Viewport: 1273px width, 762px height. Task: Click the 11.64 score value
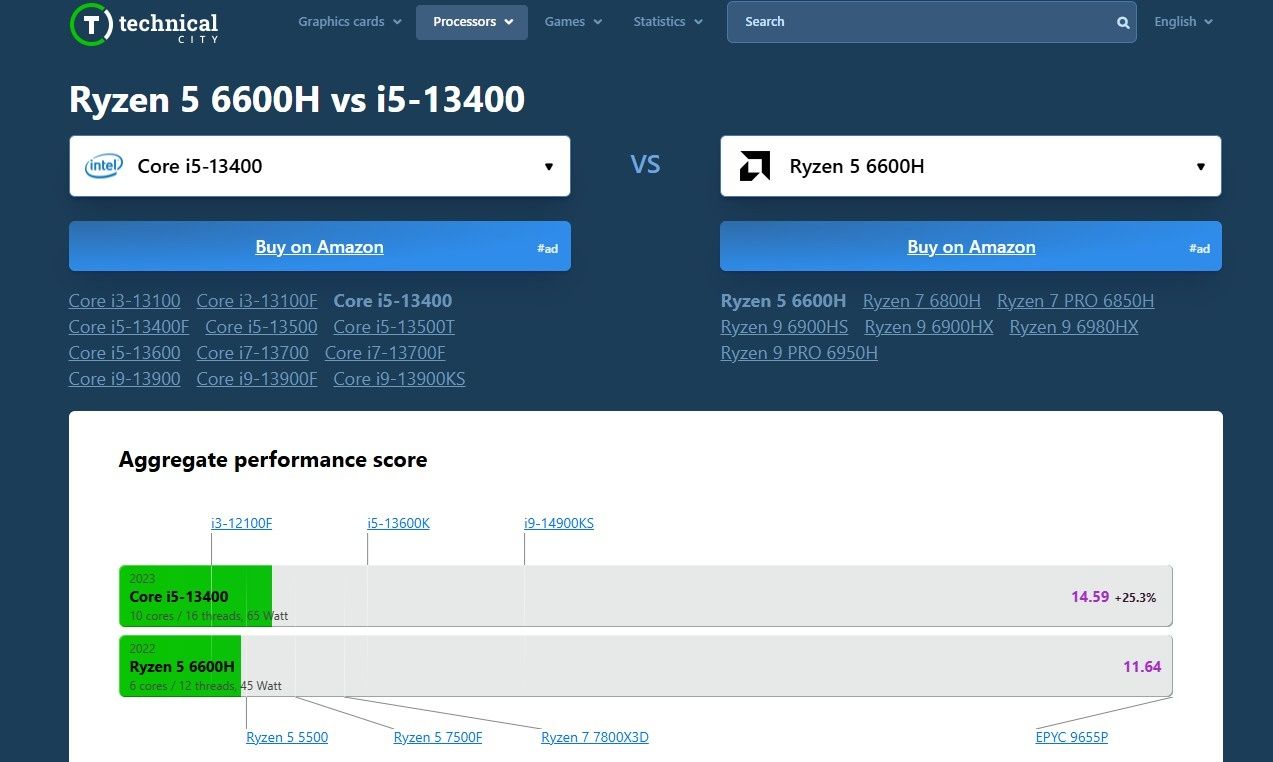[x=1142, y=667]
